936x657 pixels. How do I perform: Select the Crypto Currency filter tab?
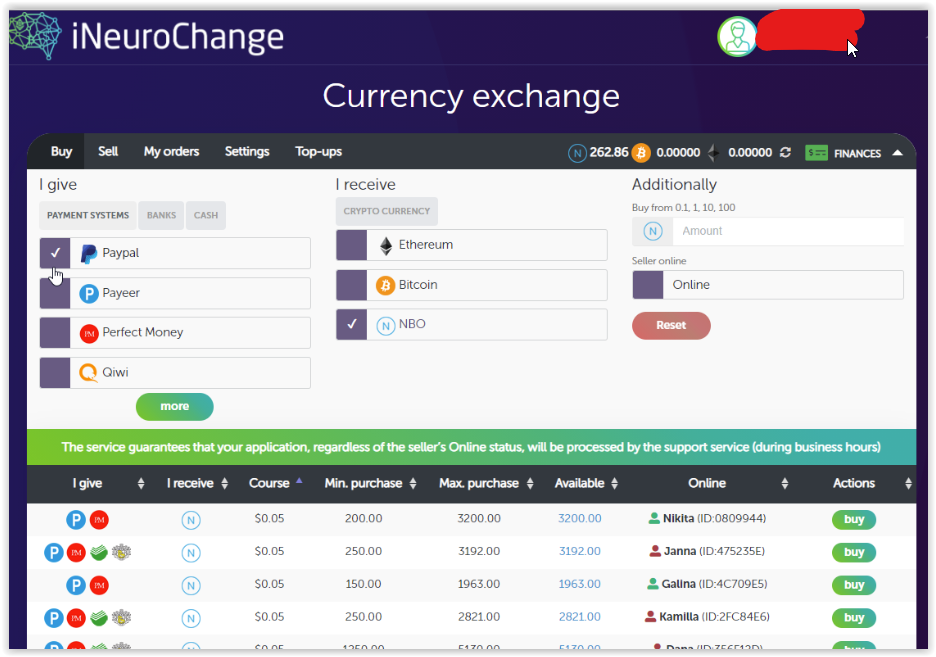[387, 211]
